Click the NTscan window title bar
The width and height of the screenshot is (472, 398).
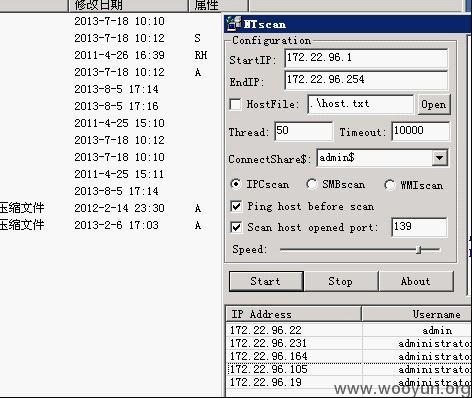(x=347, y=24)
